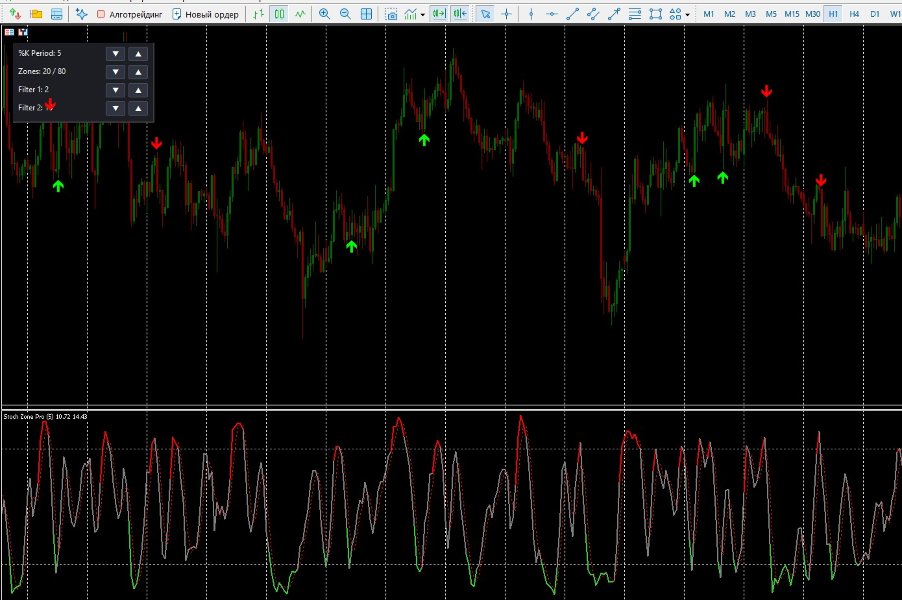This screenshot has height=600, width=902.
Task: Decrease the %K Period value
Action: tap(116, 53)
